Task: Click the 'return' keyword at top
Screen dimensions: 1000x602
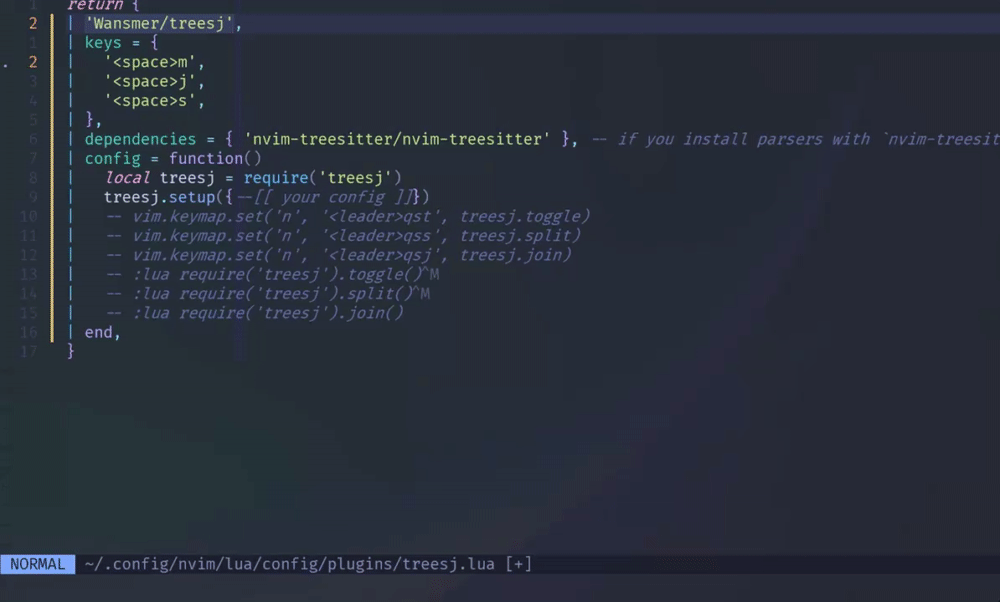Action: [94, 5]
